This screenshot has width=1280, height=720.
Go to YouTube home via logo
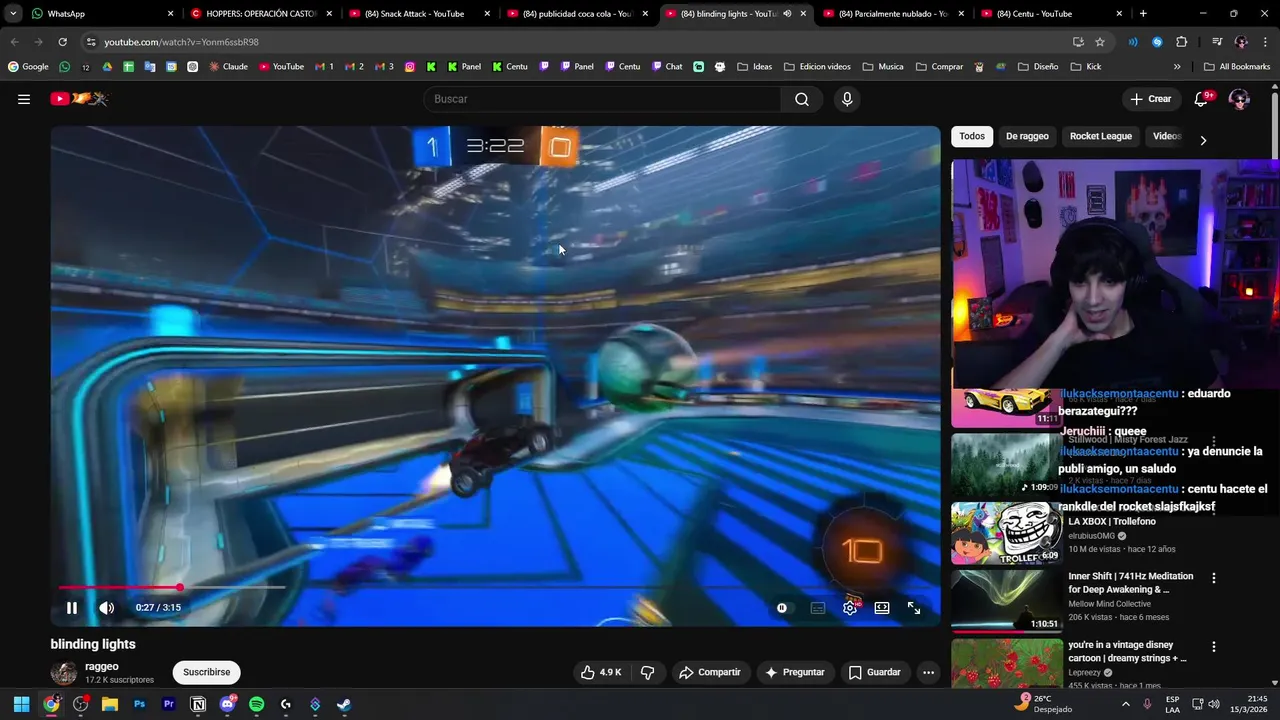click(x=79, y=99)
